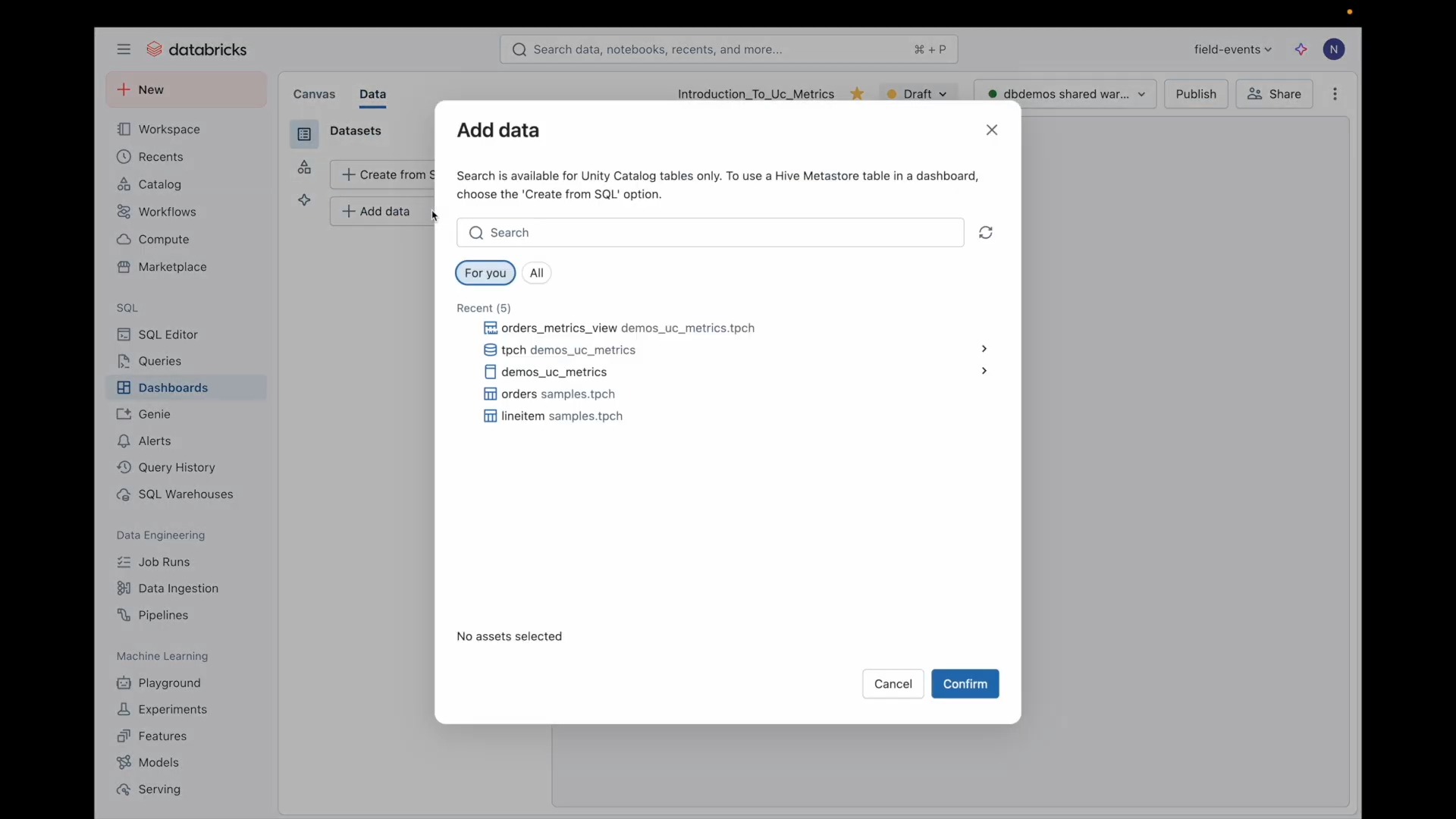Open Models in the sidebar
This screenshot has width=1456, height=819.
(187, 763)
